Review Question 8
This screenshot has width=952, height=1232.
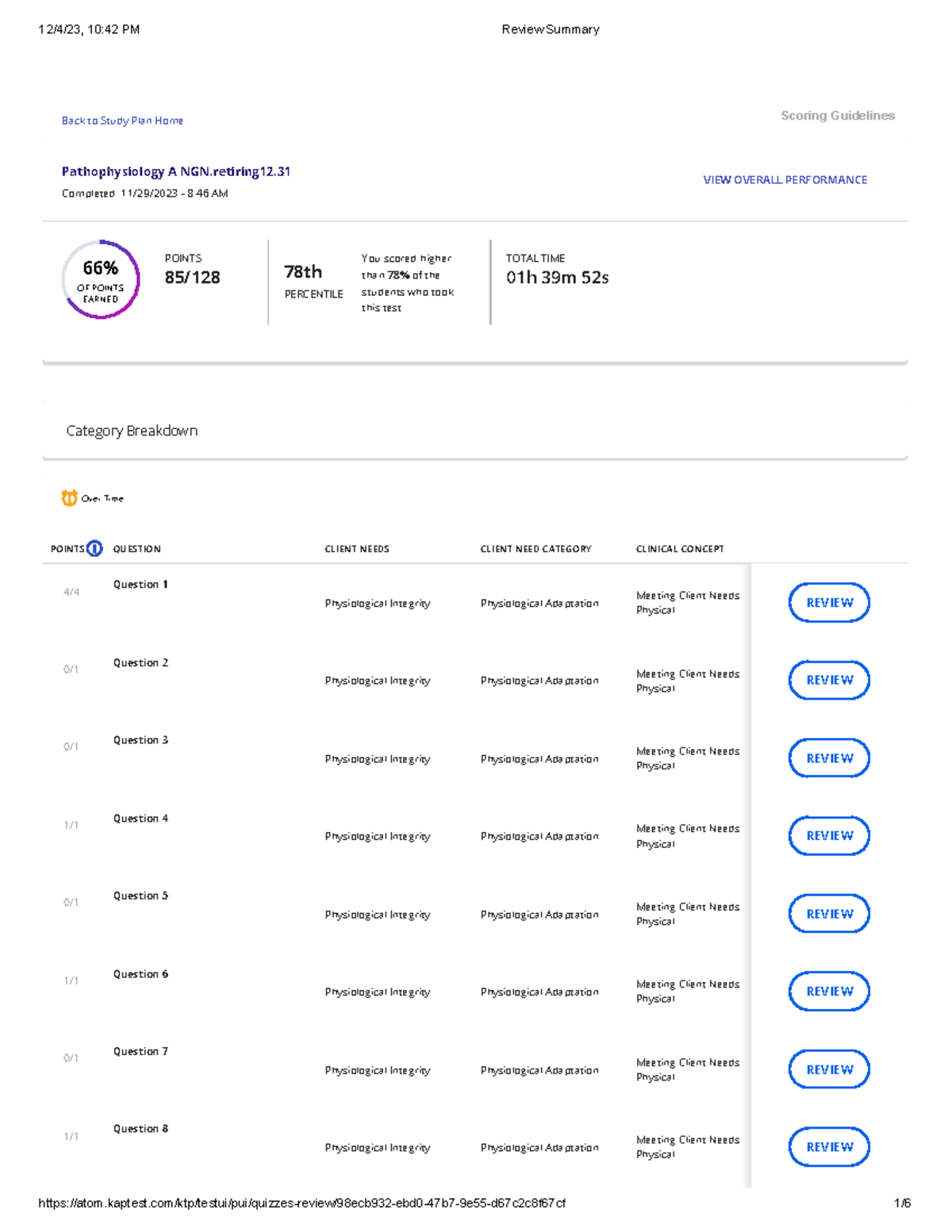pyautogui.click(x=829, y=1146)
